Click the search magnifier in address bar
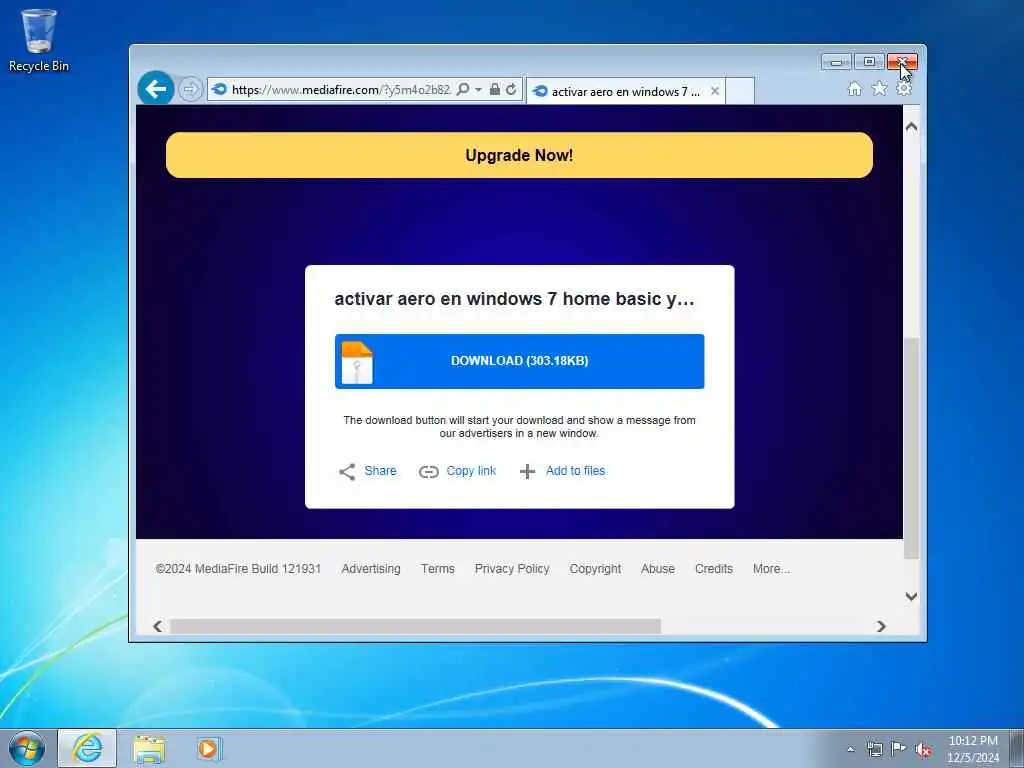Image resolution: width=1024 pixels, height=768 pixels. click(463, 89)
